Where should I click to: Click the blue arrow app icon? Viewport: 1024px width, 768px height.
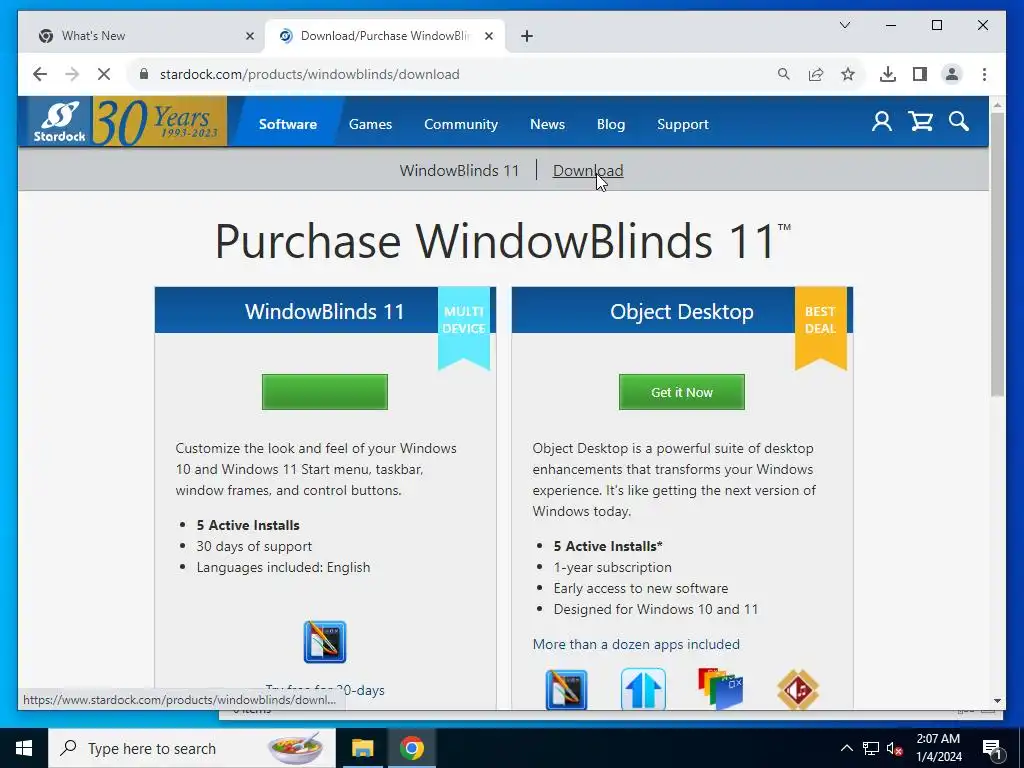(x=643, y=689)
